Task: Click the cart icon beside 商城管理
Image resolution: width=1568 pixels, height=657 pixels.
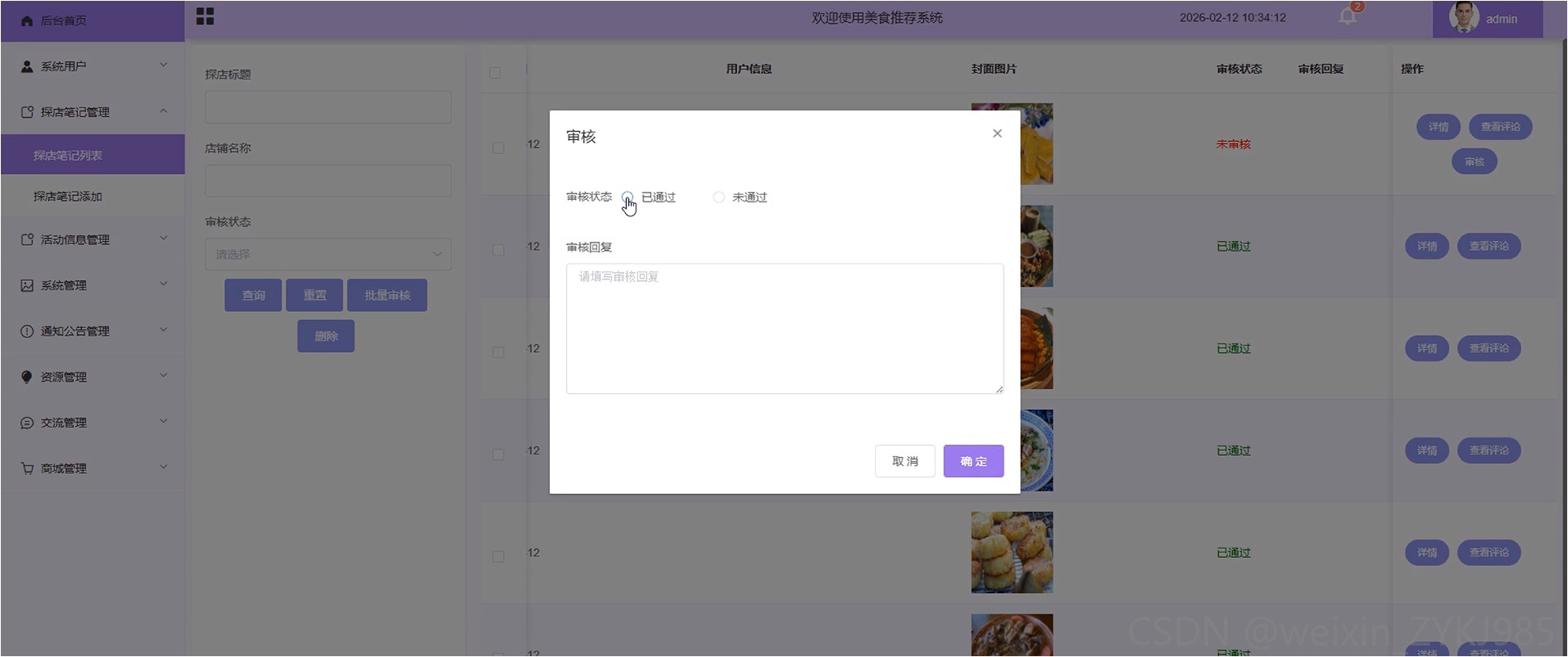Action: click(x=27, y=469)
